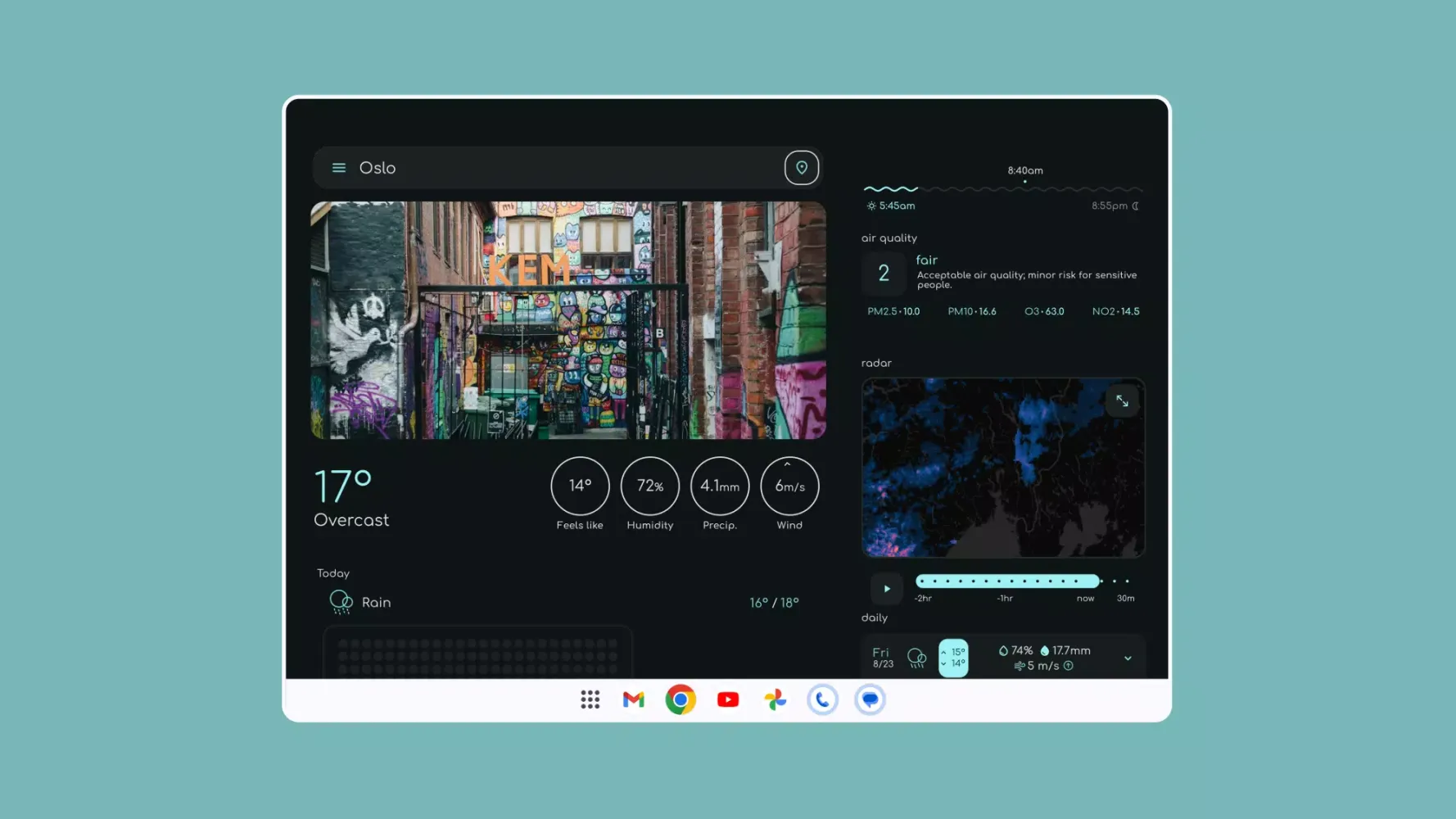This screenshot has height=819, width=1456.
Task: Open the Messages app from the taskbar
Action: point(870,699)
